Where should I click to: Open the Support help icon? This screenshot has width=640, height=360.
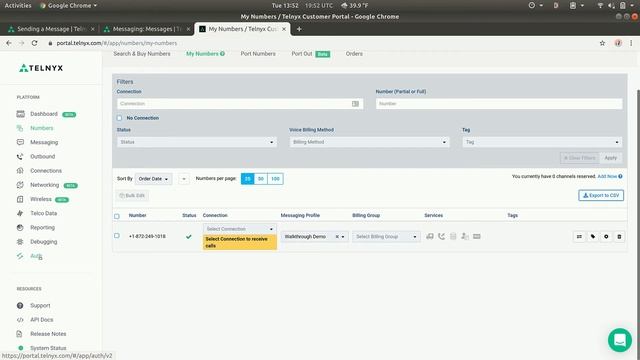pyautogui.click(x=20, y=305)
